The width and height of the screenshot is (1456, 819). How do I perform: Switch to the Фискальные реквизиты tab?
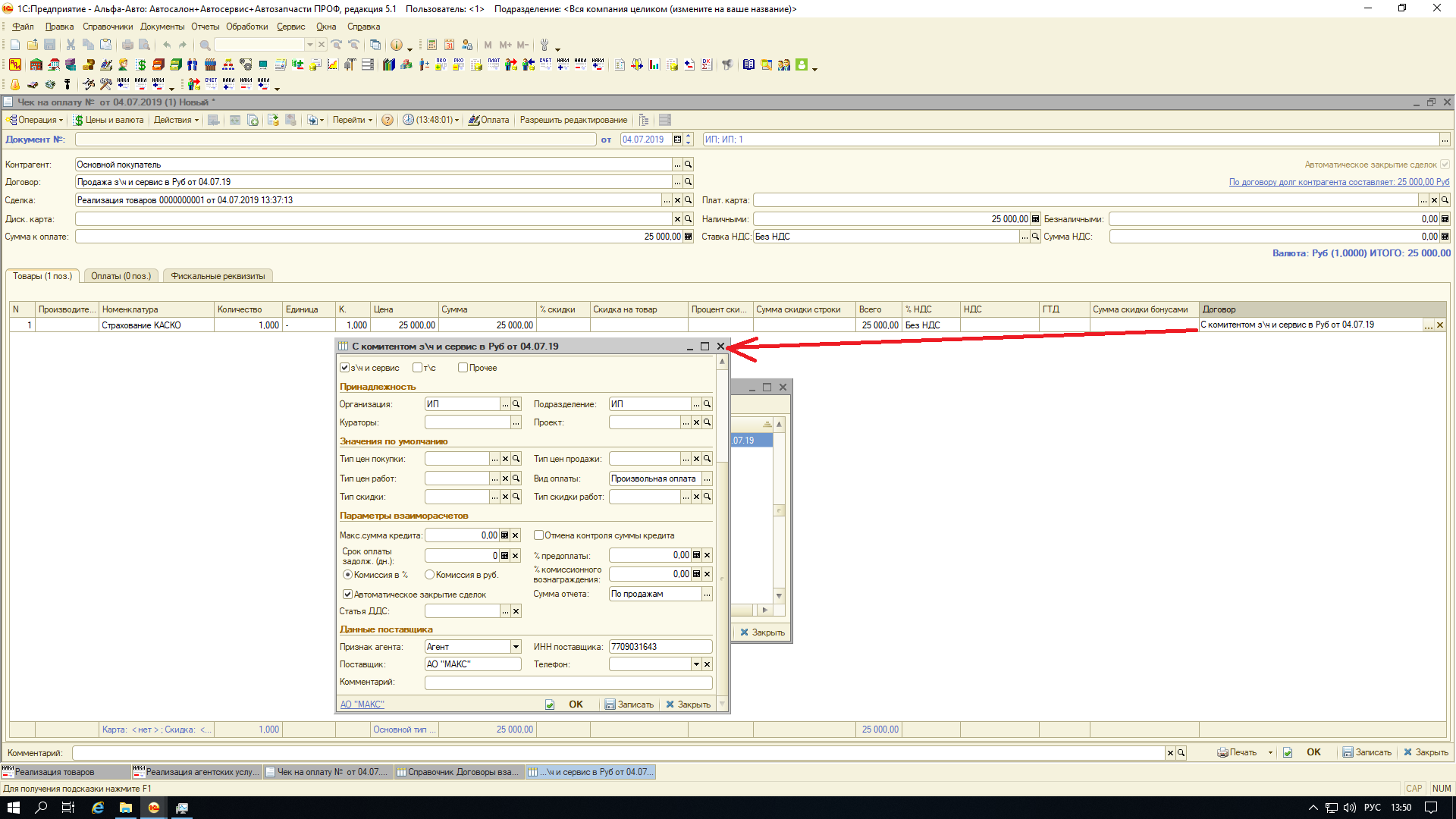(218, 276)
